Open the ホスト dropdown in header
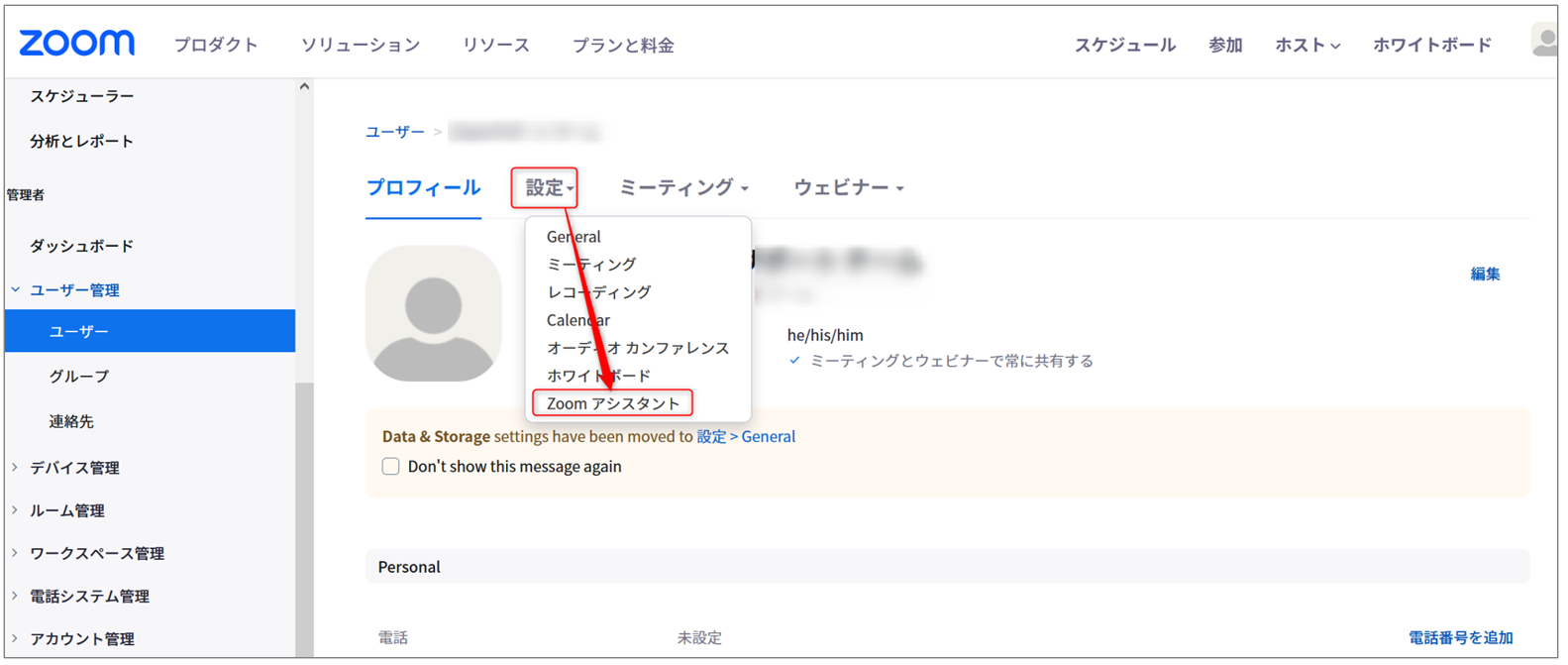1568x665 pixels. point(1307,45)
